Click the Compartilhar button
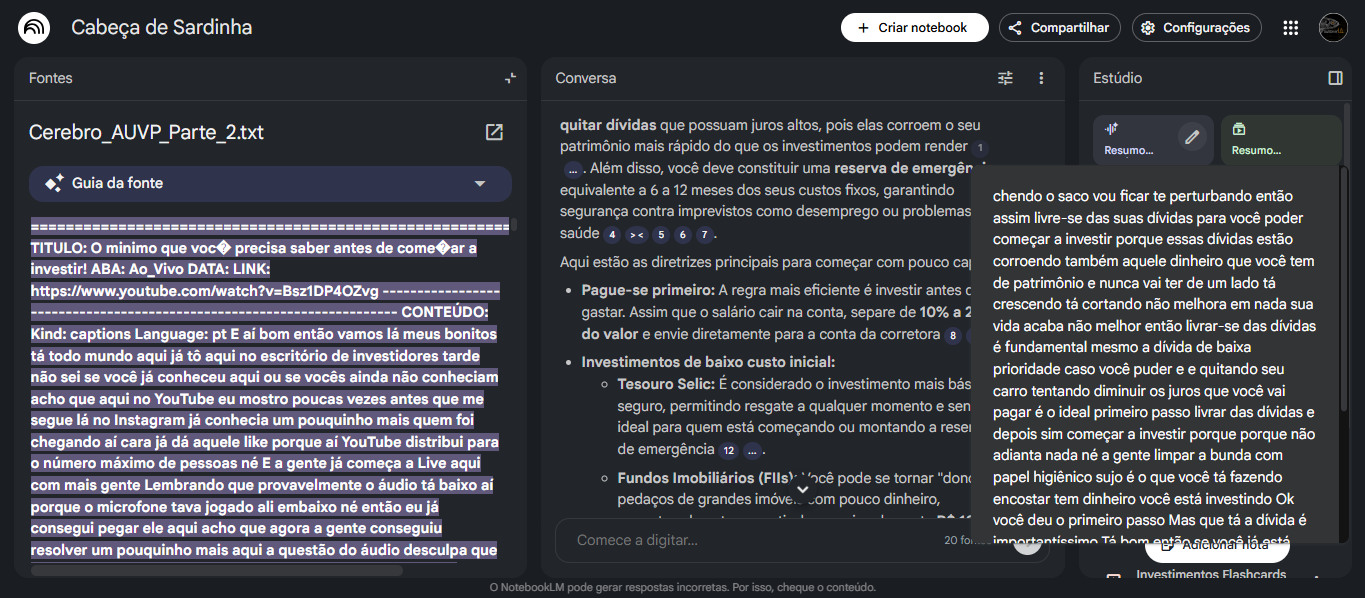 (1060, 28)
